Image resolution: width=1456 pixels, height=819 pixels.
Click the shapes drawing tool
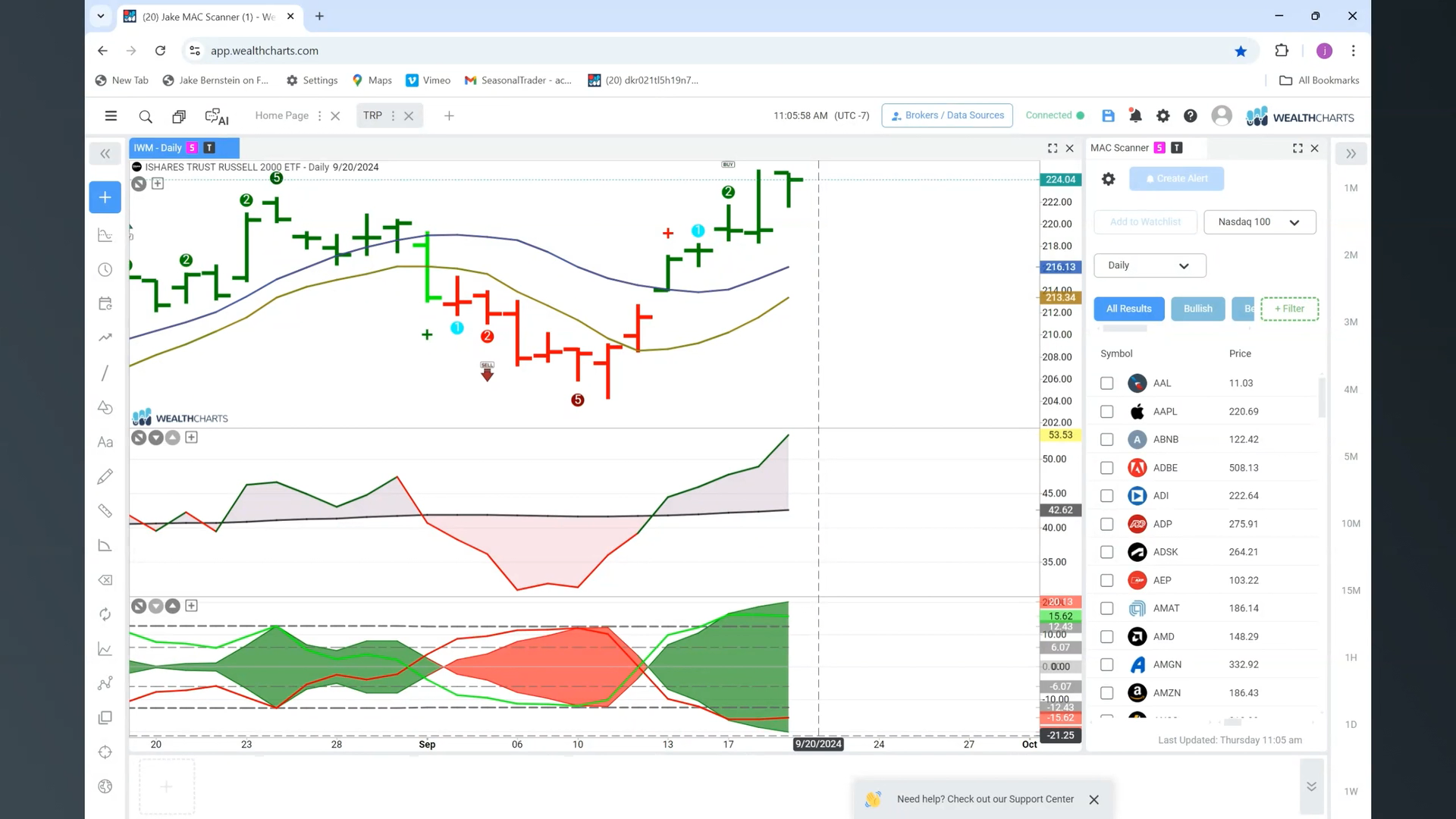pyautogui.click(x=105, y=407)
